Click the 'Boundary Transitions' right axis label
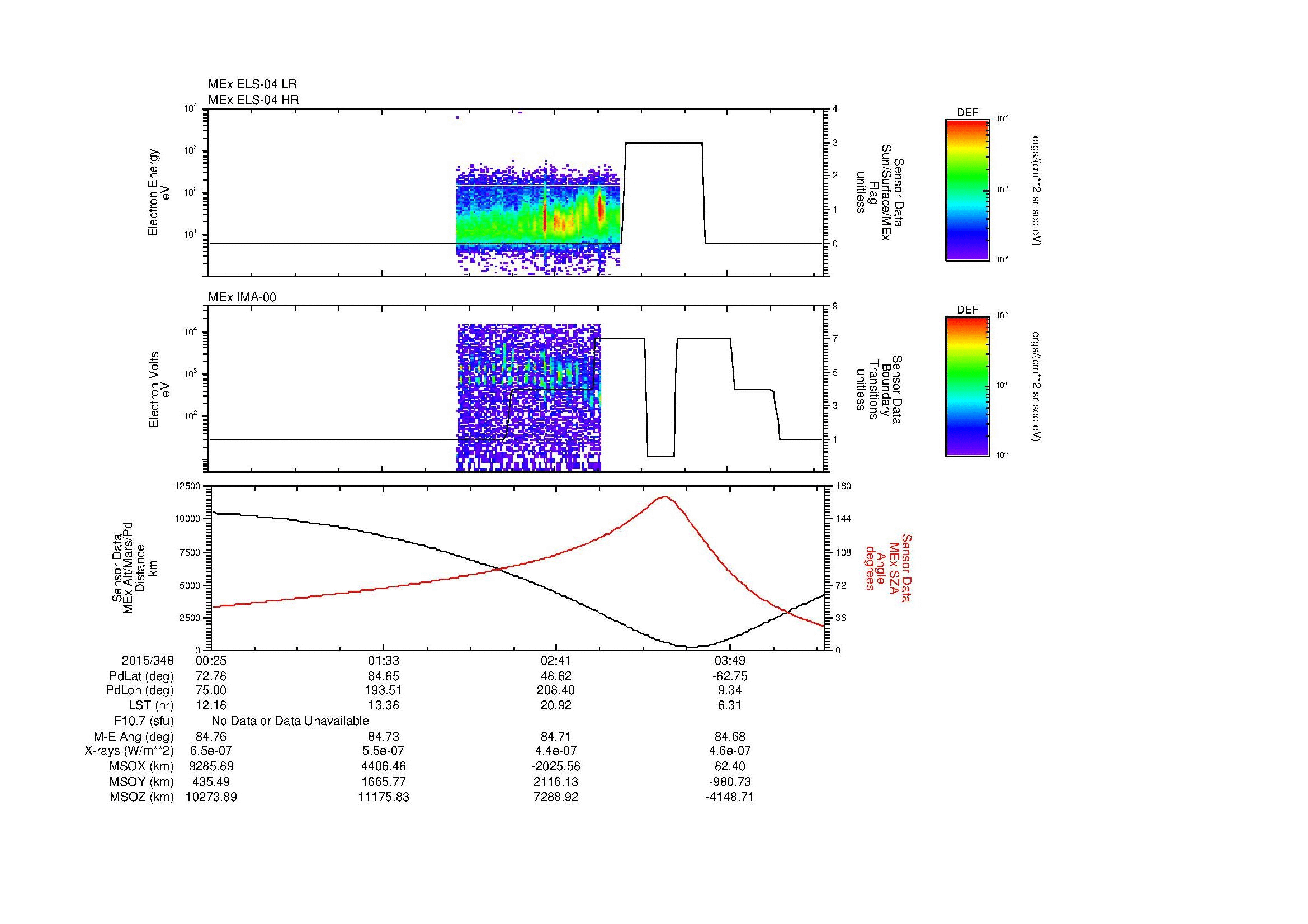Image resolution: width=1308 pixels, height=924 pixels. (879, 390)
